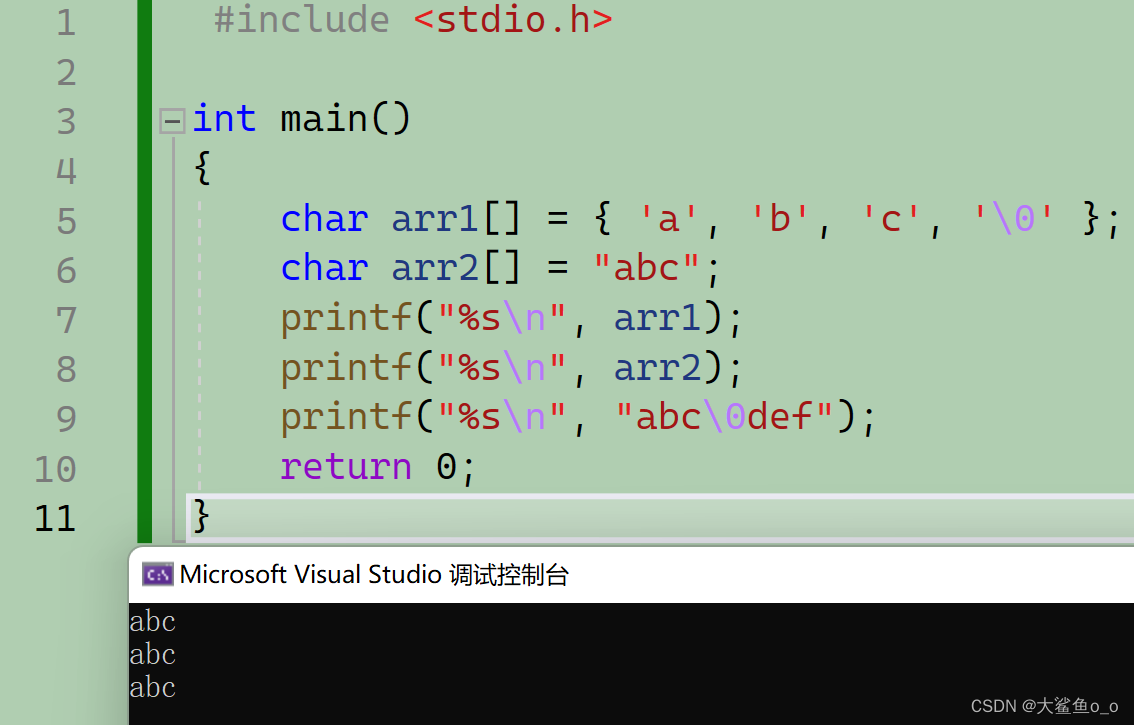Click the main() function name

[346, 119]
